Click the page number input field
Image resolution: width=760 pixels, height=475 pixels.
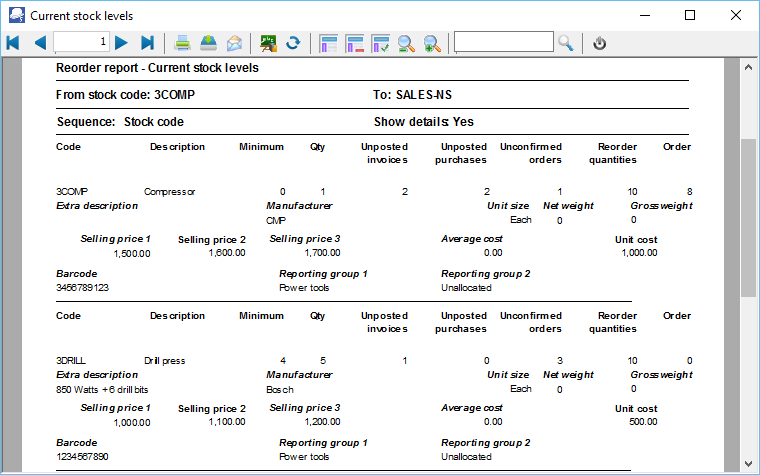pos(81,42)
